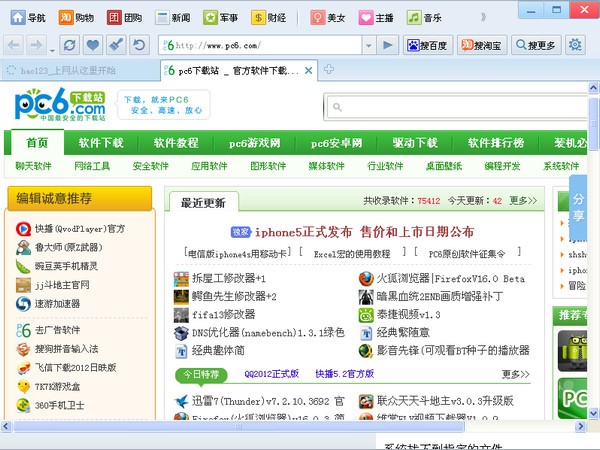The image size is (600, 450).
Task: Click the undo closed tab icon
Action: pos(140,46)
